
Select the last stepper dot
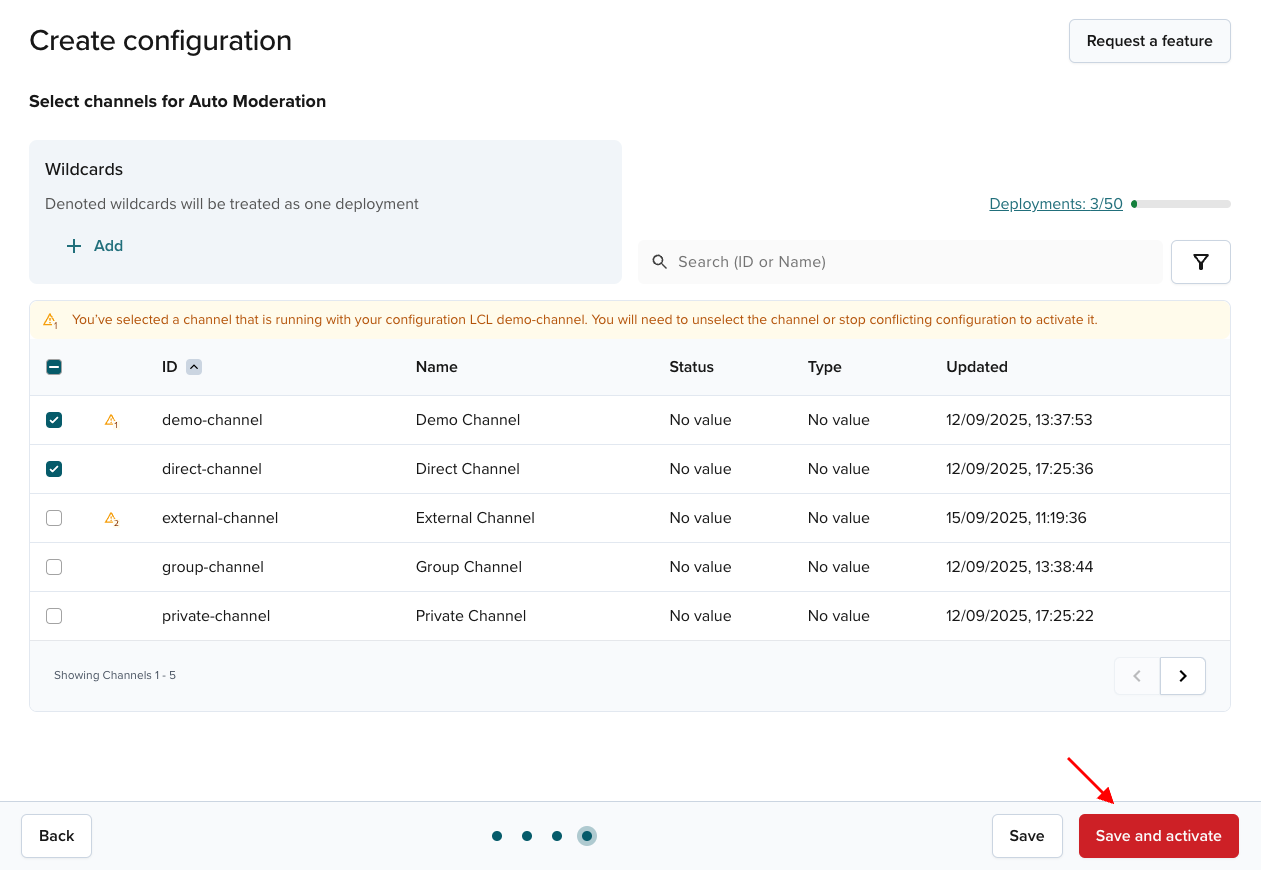(x=587, y=835)
